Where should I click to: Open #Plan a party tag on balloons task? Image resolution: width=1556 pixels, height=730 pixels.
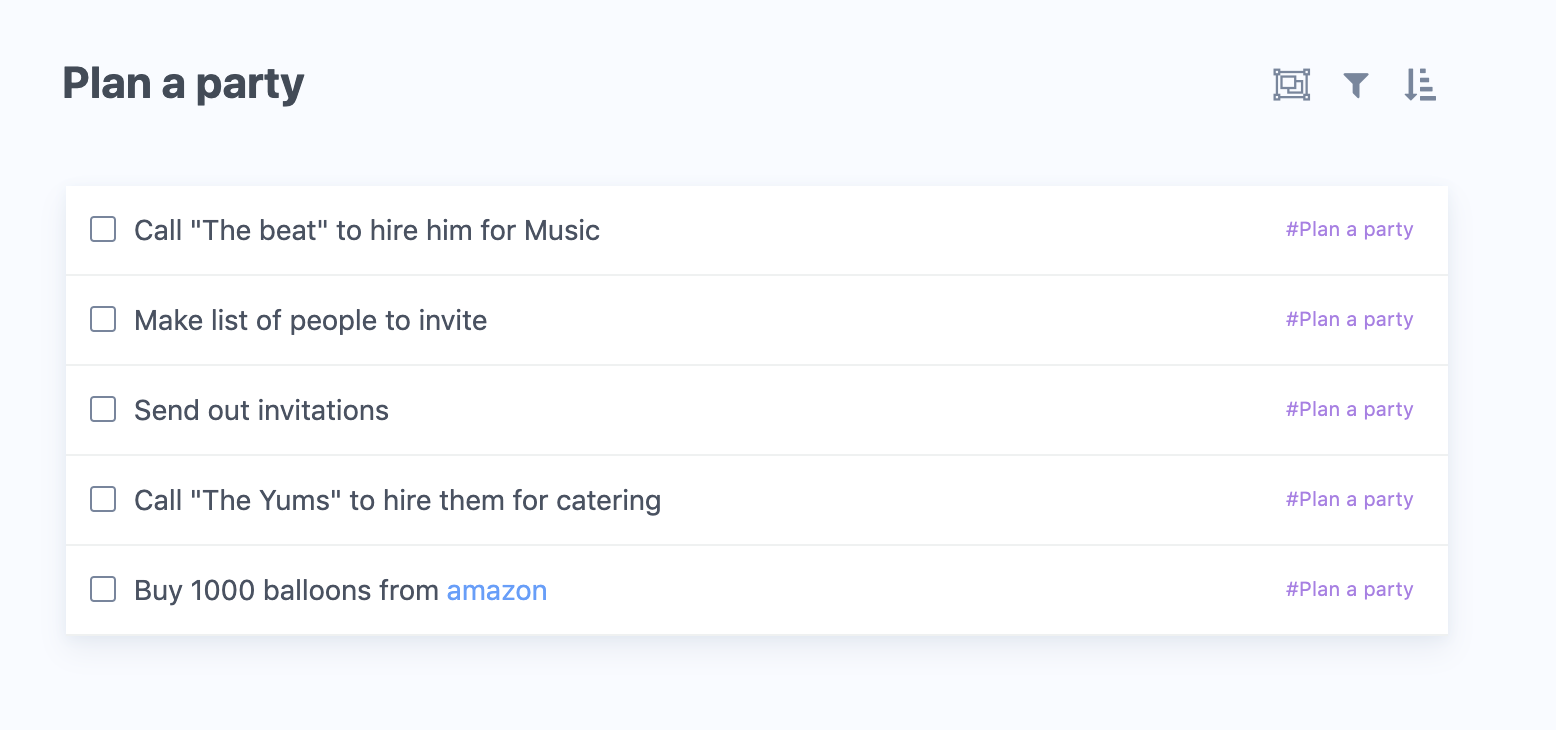pos(1350,590)
